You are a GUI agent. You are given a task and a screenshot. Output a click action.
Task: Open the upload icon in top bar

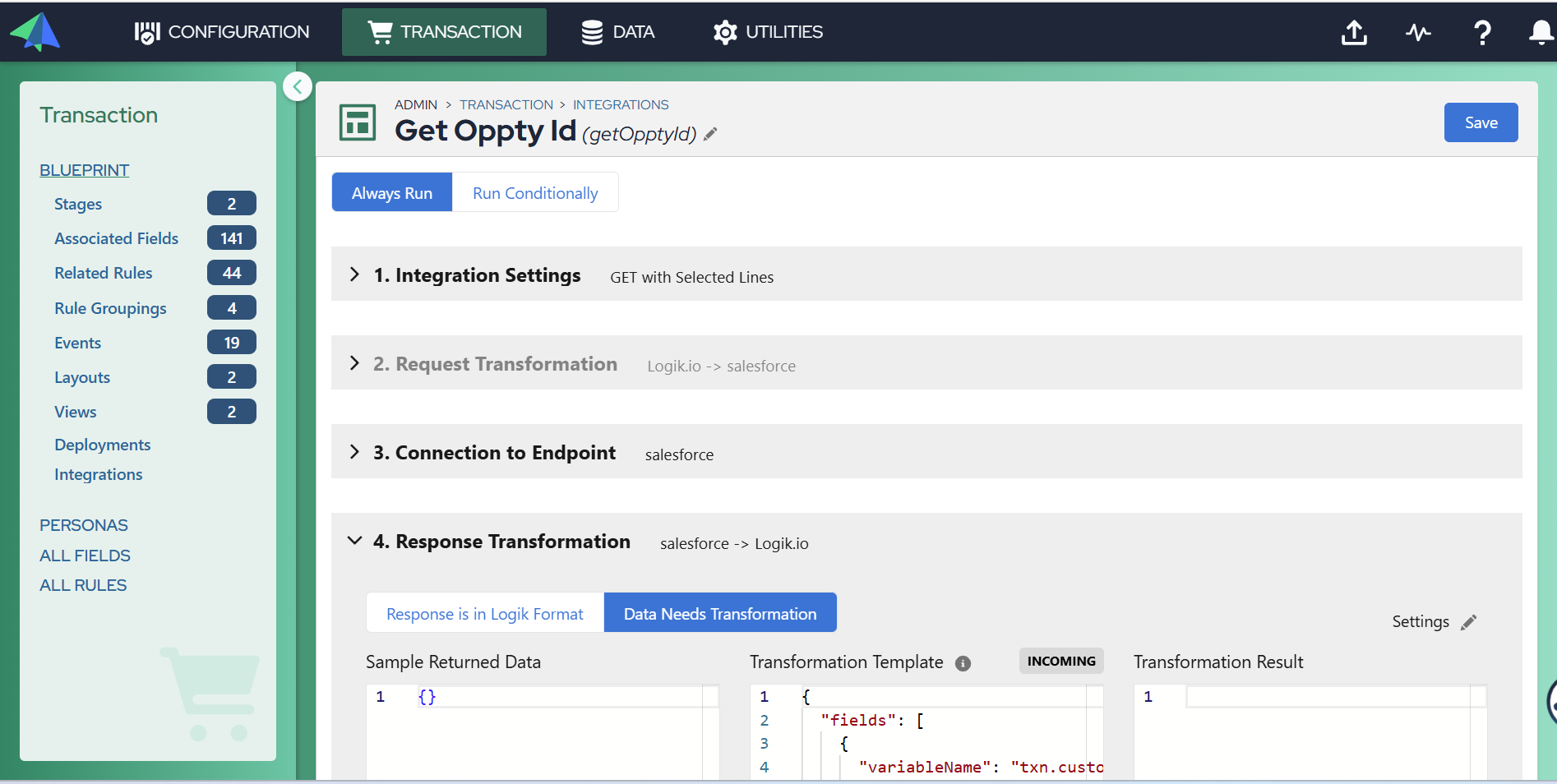click(x=1354, y=32)
